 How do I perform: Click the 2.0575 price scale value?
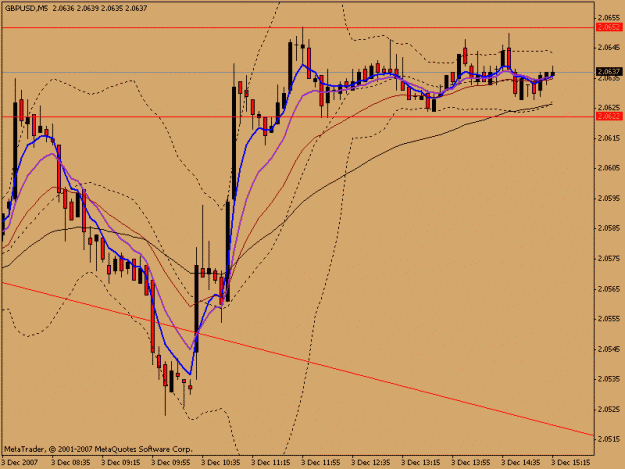(x=609, y=258)
